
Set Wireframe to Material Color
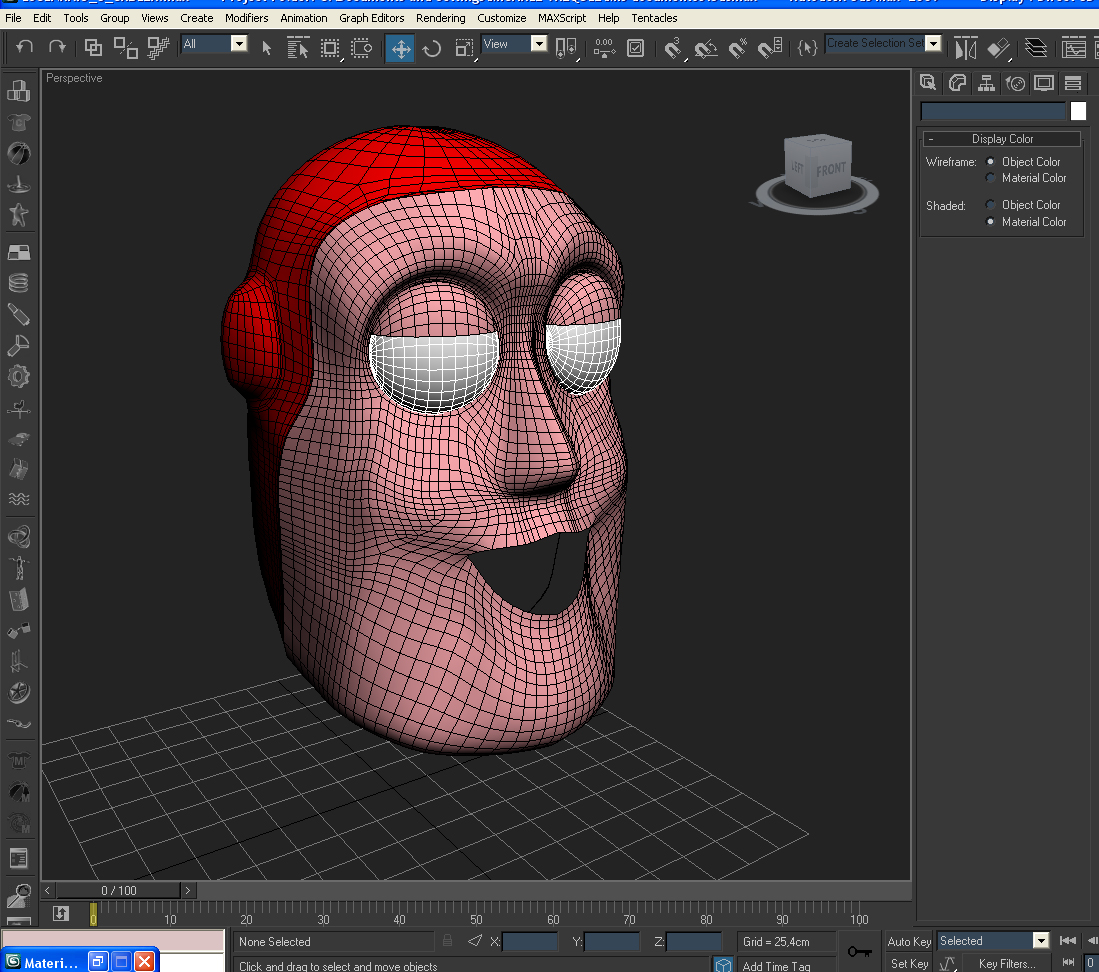990,178
